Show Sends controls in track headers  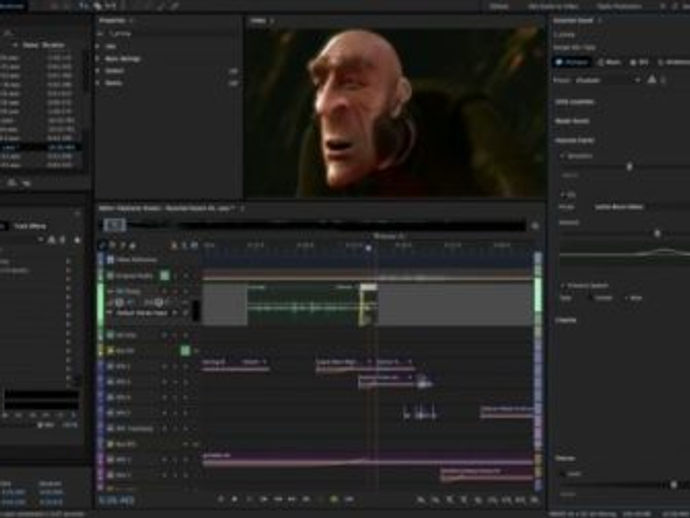coord(122,246)
